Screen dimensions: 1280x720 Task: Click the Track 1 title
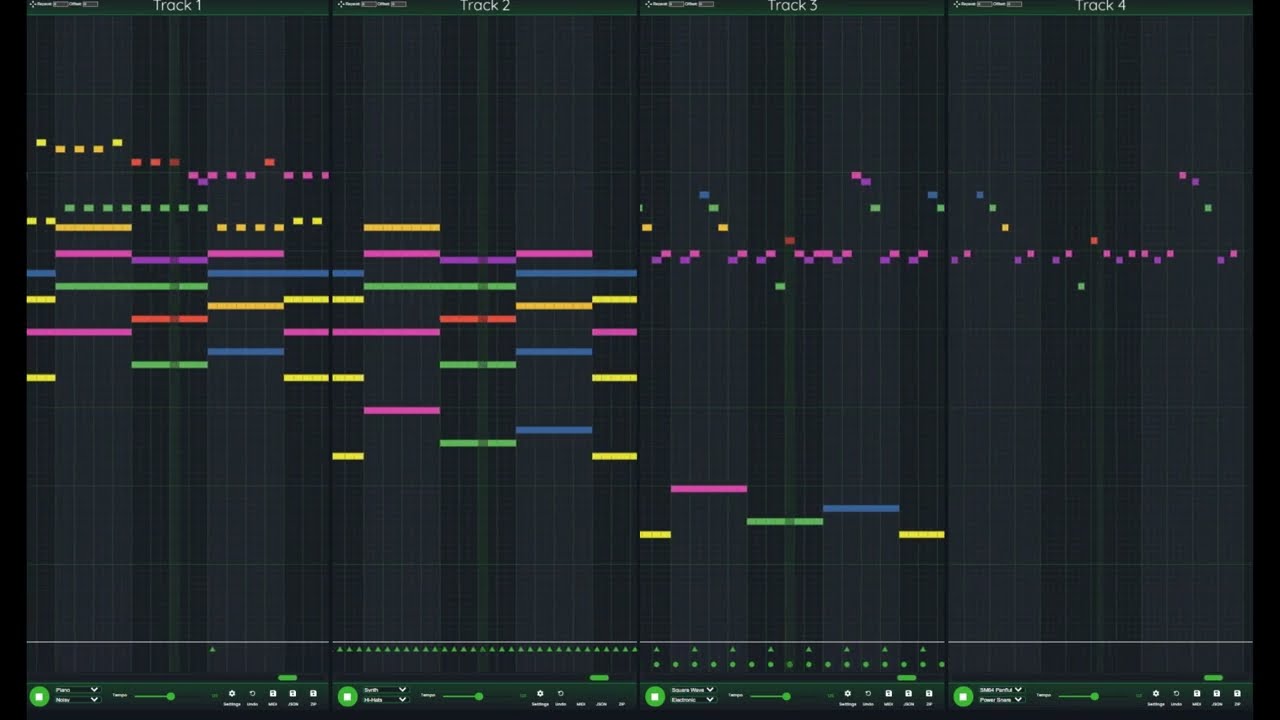point(178,6)
